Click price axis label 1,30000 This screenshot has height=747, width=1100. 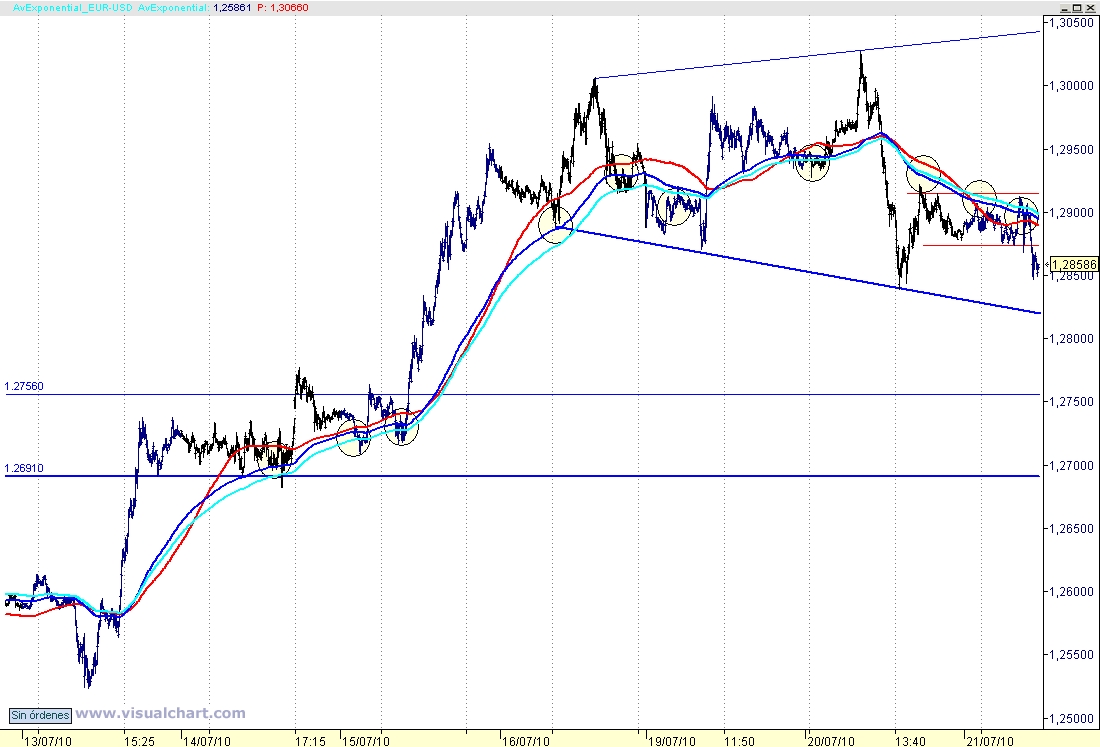tap(1071, 86)
